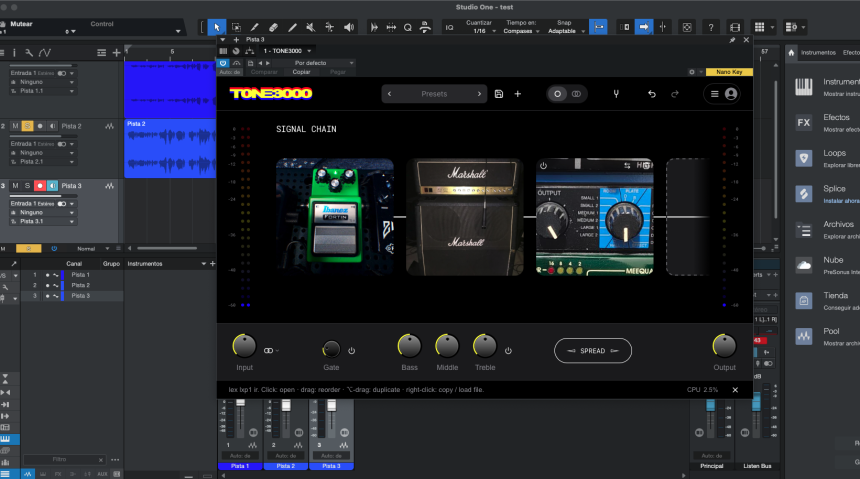Open track list wrench options icon
Viewport: 860px width, 479px height.
pos(29,53)
